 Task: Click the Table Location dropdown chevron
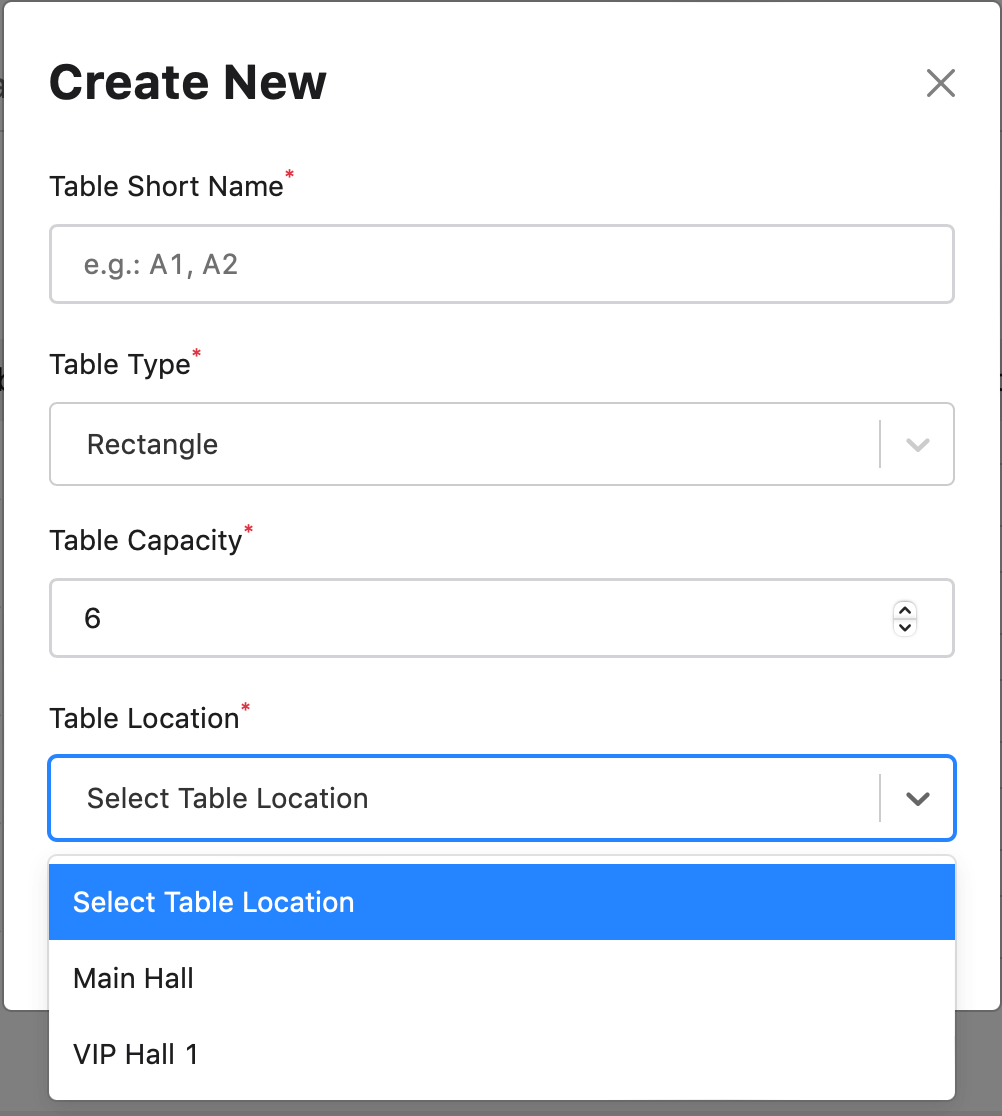916,798
